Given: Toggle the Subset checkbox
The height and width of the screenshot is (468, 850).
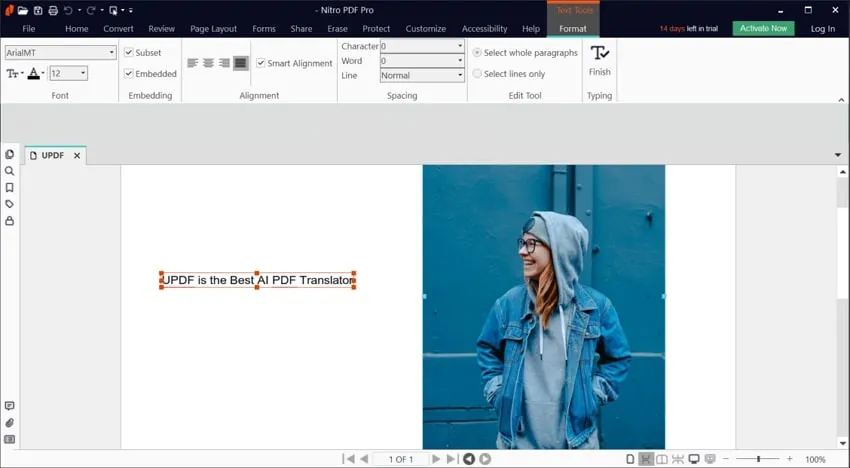Looking at the screenshot, I should [x=128, y=53].
